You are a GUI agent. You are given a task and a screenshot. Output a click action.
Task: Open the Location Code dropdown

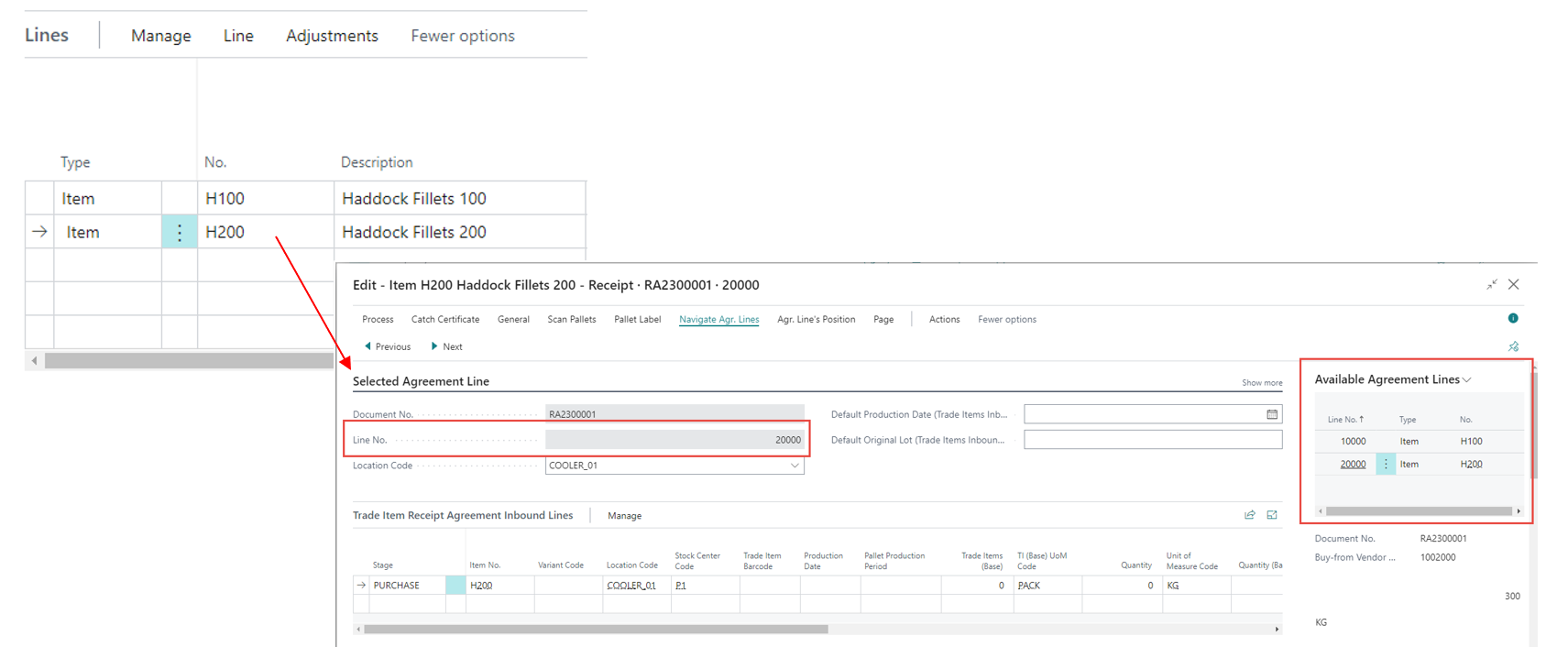pyautogui.click(x=794, y=466)
